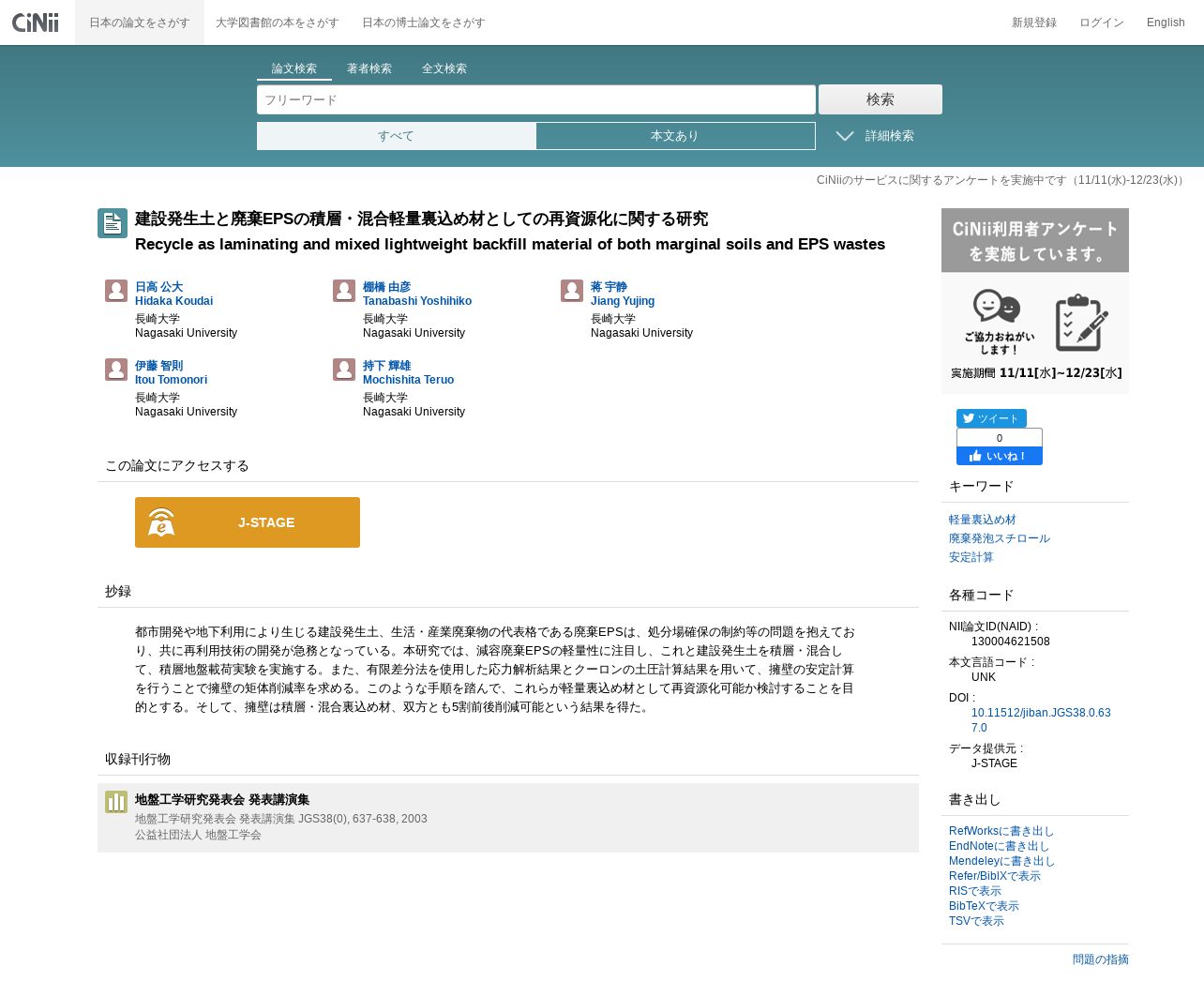Switch language to English
This screenshot has height=997, width=1204.
coord(1166,23)
